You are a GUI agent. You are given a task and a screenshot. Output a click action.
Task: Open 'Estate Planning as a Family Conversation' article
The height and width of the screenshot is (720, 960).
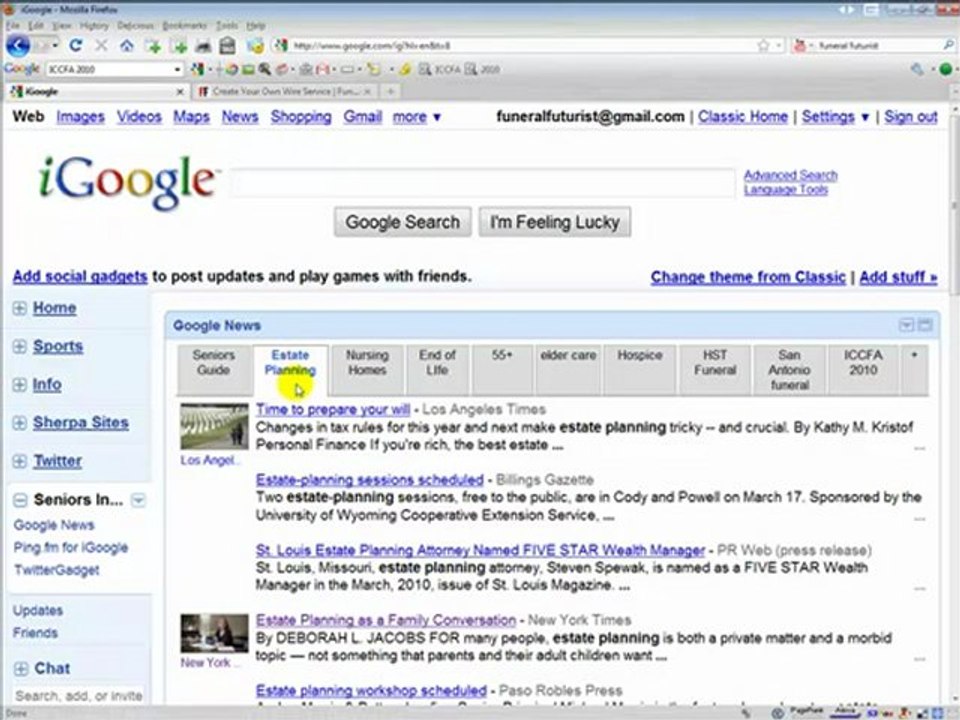[x=386, y=620]
